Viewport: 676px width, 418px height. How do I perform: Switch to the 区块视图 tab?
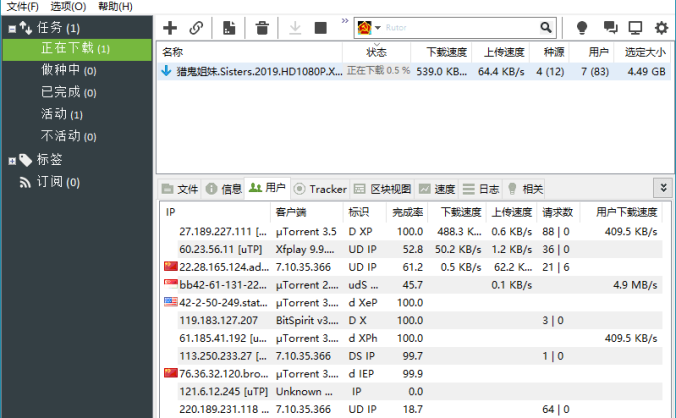(382, 189)
